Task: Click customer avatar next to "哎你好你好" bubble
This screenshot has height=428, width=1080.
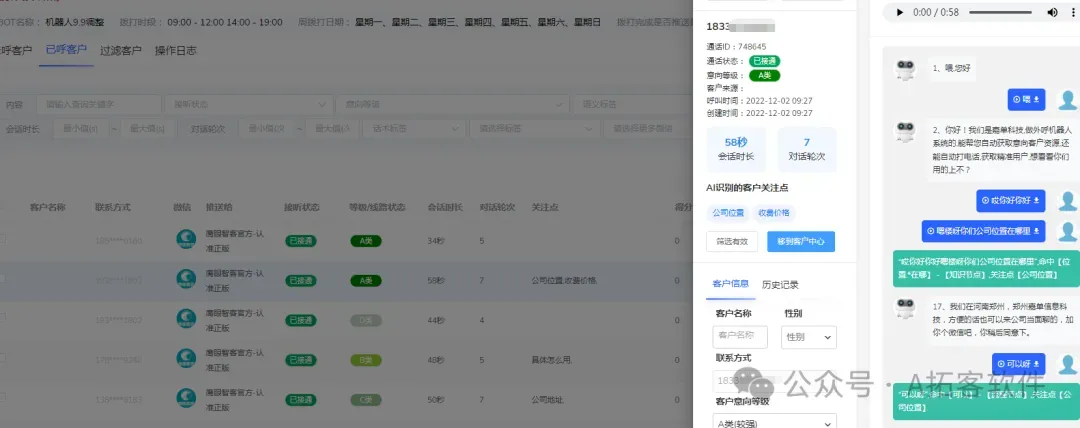Action: (x=1068, y=201)
